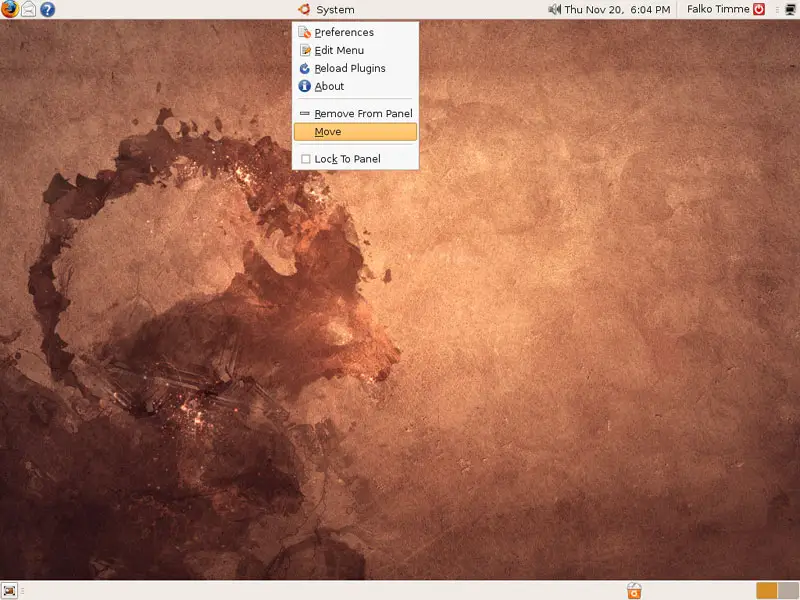Expand the calendar from the date and time
The image size is (800, 600).
(x=617, y=10)
